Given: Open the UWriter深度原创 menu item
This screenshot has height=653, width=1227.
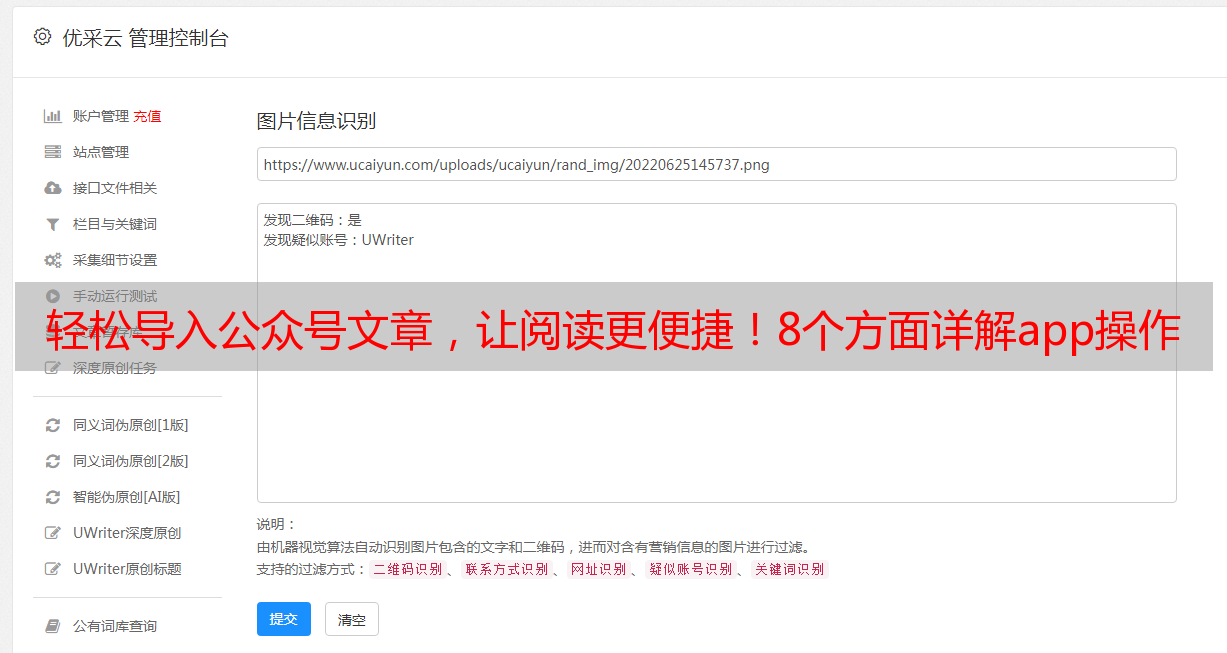Looking at the screenshot, I should [x=127, y=533].
